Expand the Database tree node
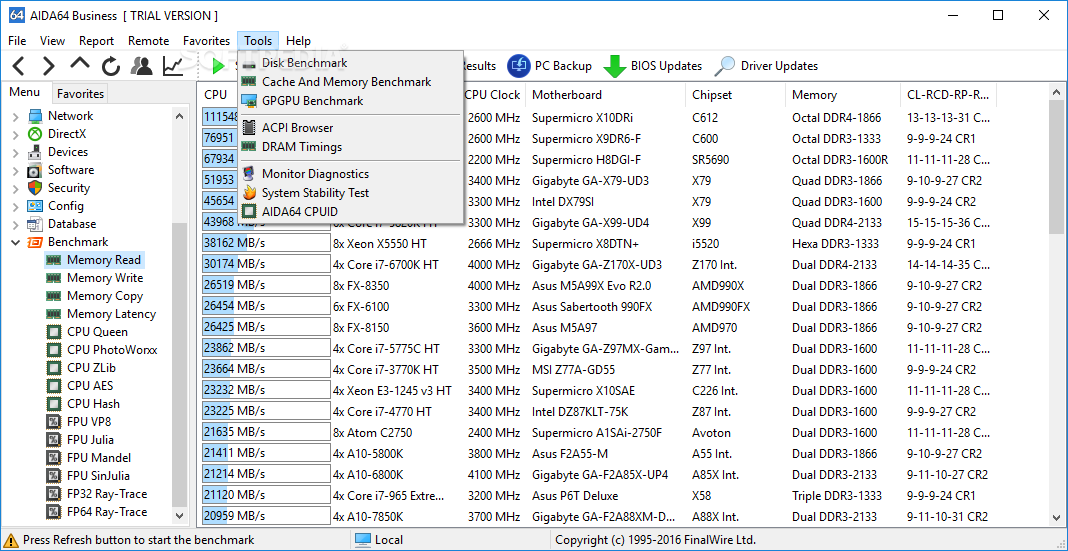The width and height of the screenshot is (1068, 551). [x=15, y=224]
